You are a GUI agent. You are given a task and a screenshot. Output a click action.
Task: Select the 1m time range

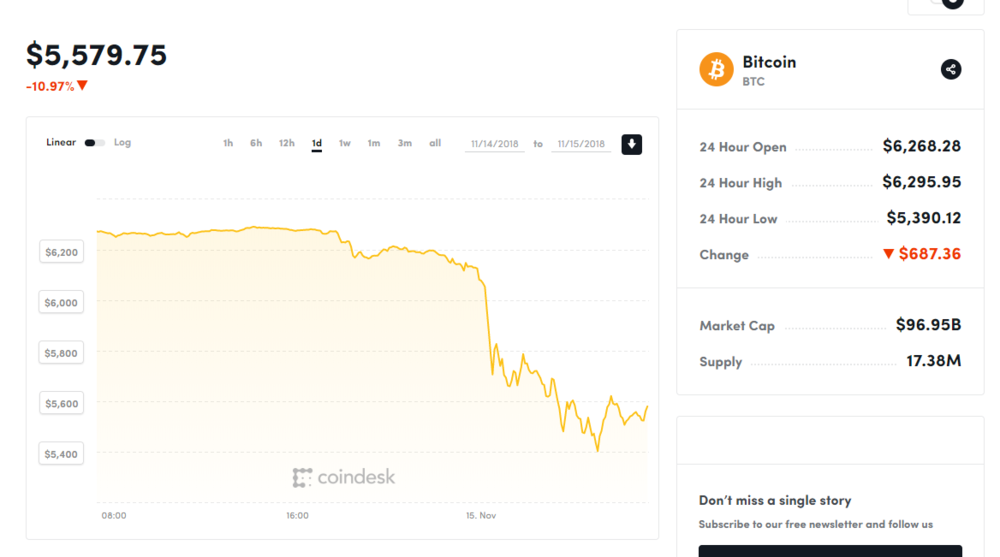[x=374, y=143]
